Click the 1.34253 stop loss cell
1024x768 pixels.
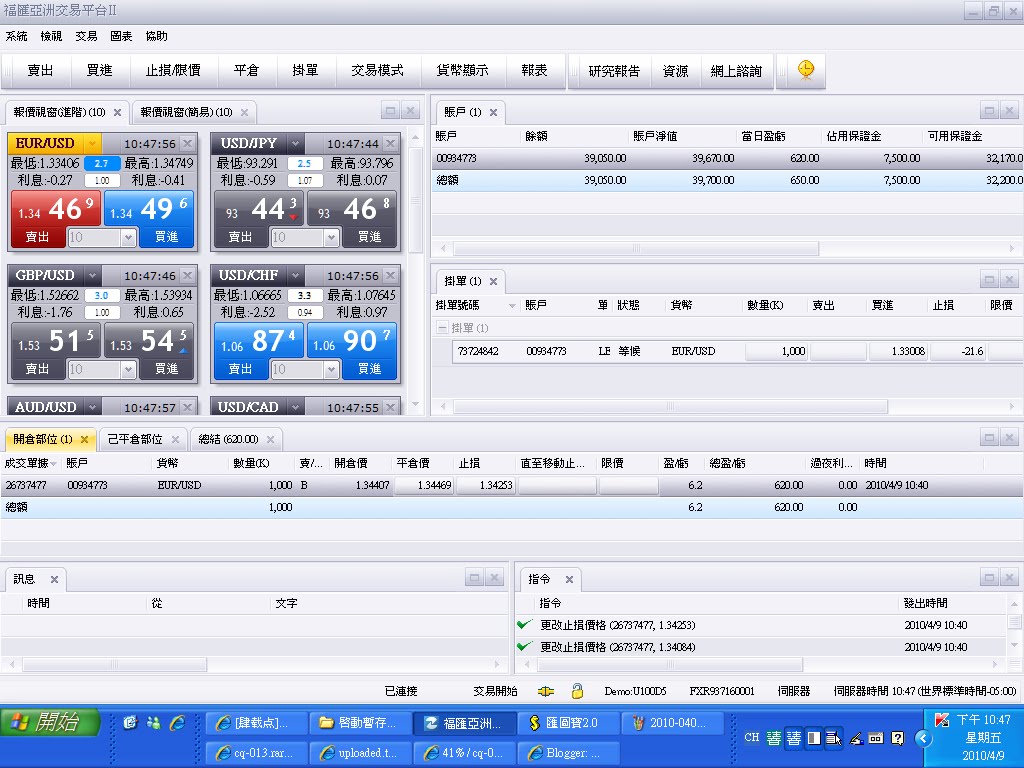coord(485,485)
